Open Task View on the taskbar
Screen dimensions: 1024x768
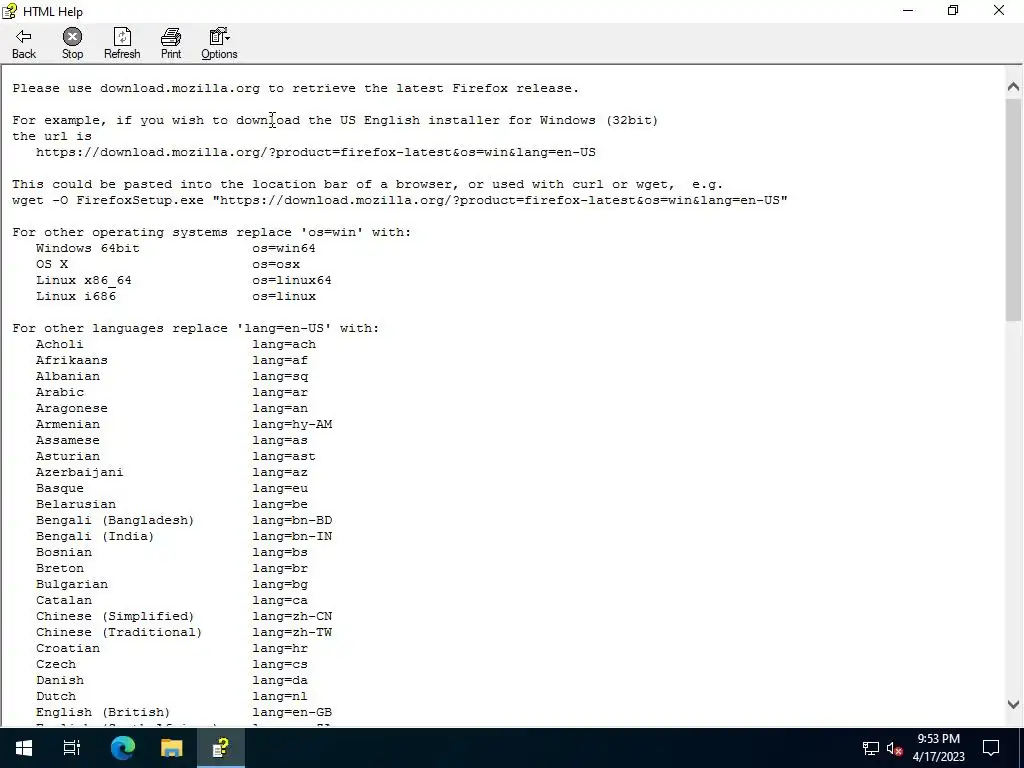pos(72,748)
